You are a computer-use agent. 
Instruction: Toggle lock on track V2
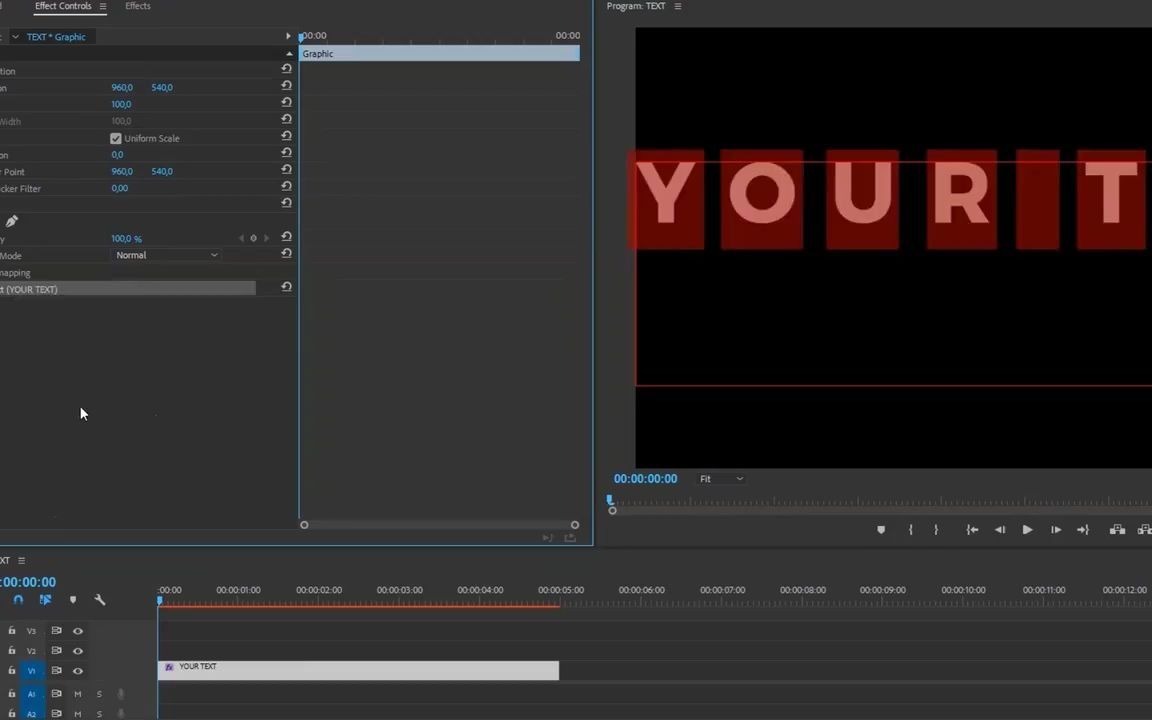[x=12, y=650]
